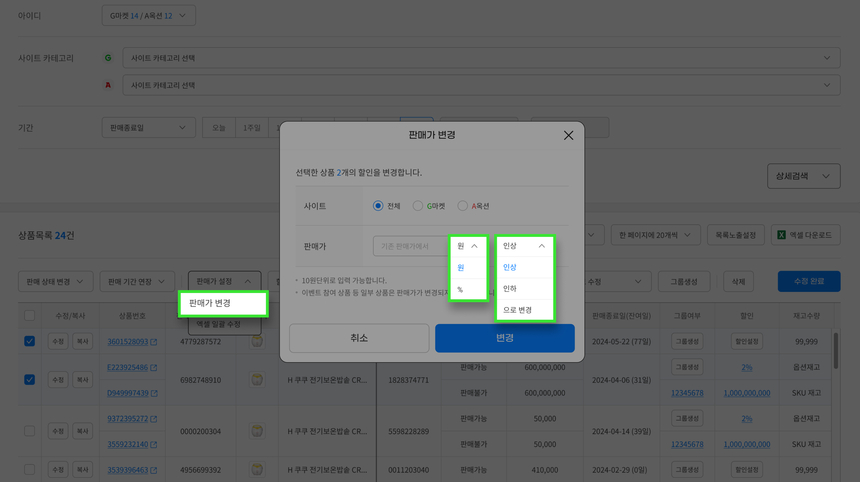Screen dimensions: 860x482
Task: Choose 원 in the unit dropdown list
Action: coord(468,268)
